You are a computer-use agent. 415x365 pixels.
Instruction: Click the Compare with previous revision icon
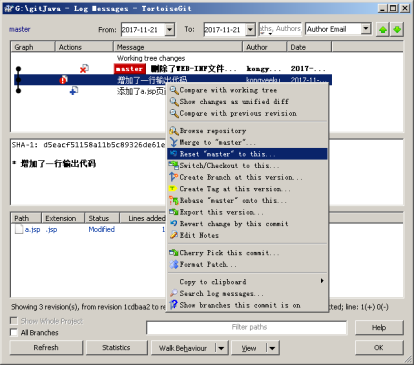pos(174,113)
